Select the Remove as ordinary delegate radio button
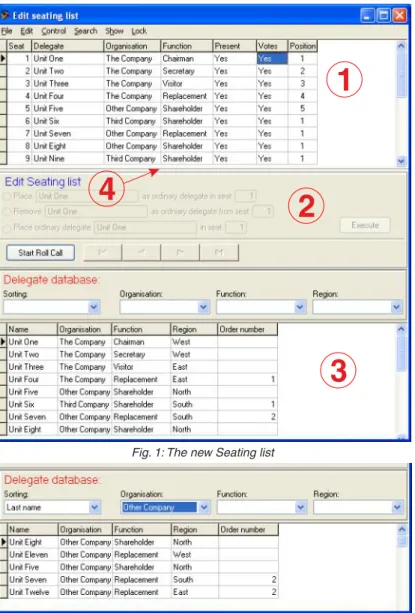The width and height of the screenshot is (415, 613). [x=7, y=212]
